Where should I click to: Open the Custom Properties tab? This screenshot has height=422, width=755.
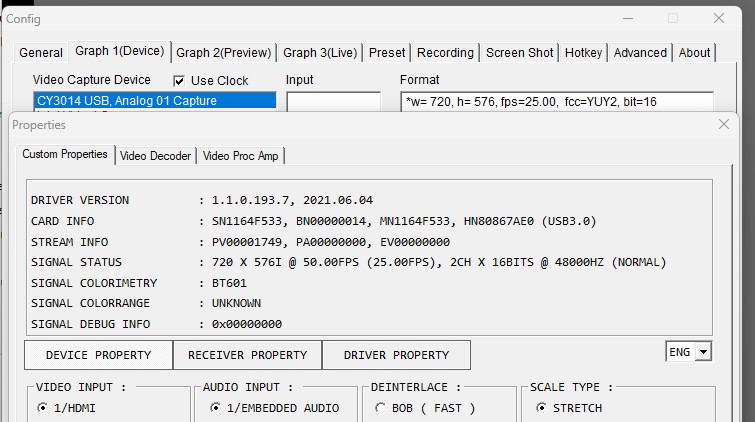pos(65,154)
